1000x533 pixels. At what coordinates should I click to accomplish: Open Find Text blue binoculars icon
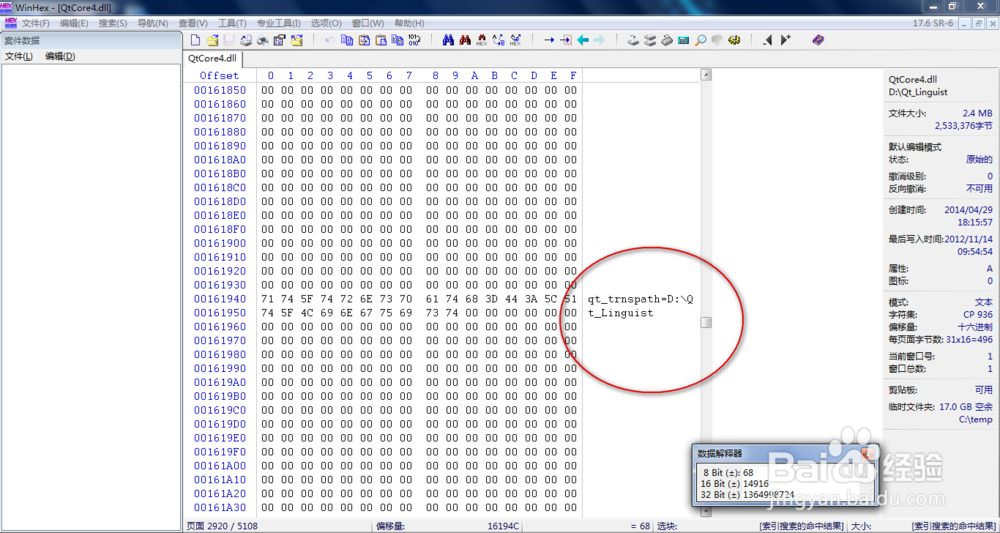coord(448,40)
